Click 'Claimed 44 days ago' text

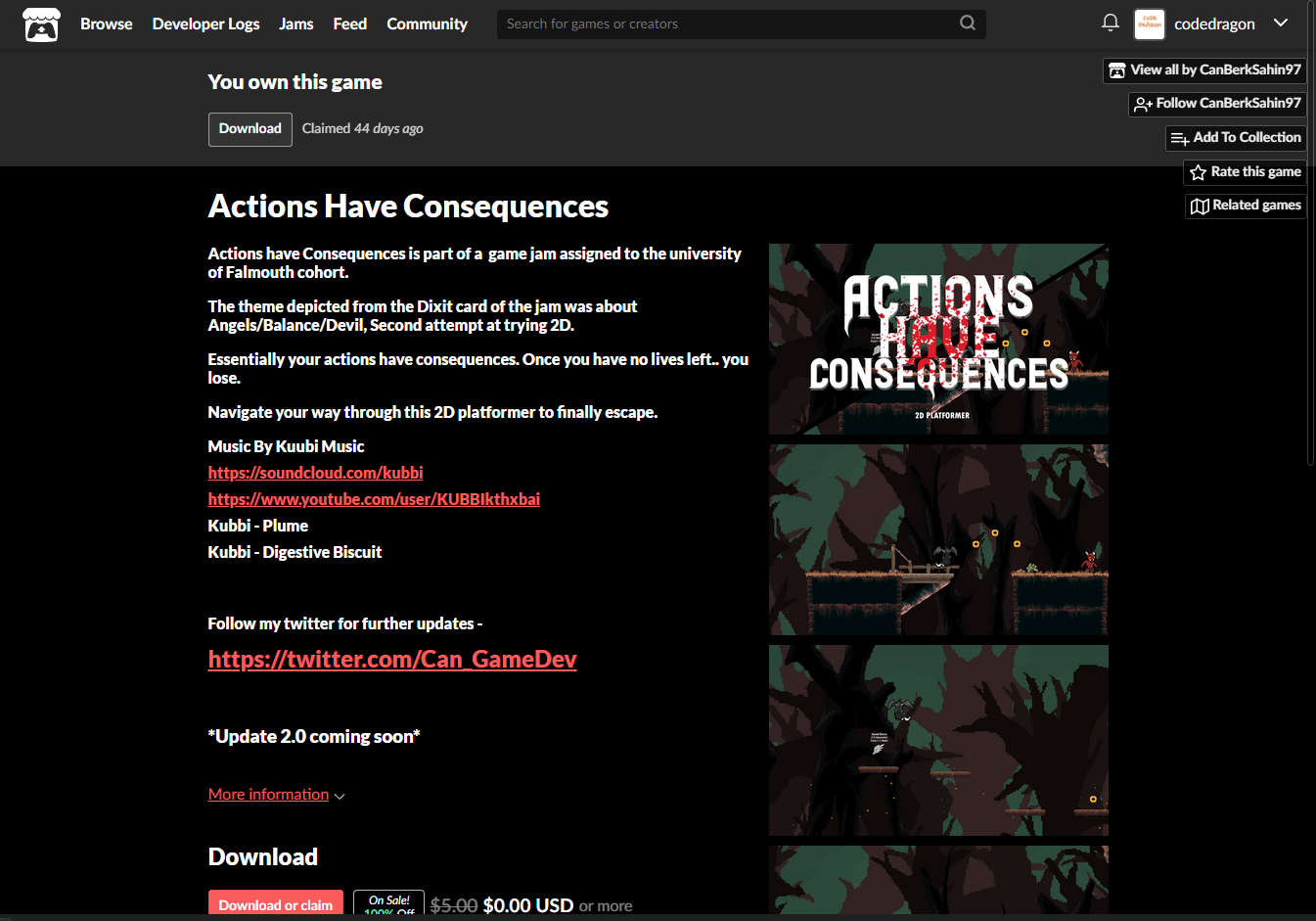(x=362, y=129)
